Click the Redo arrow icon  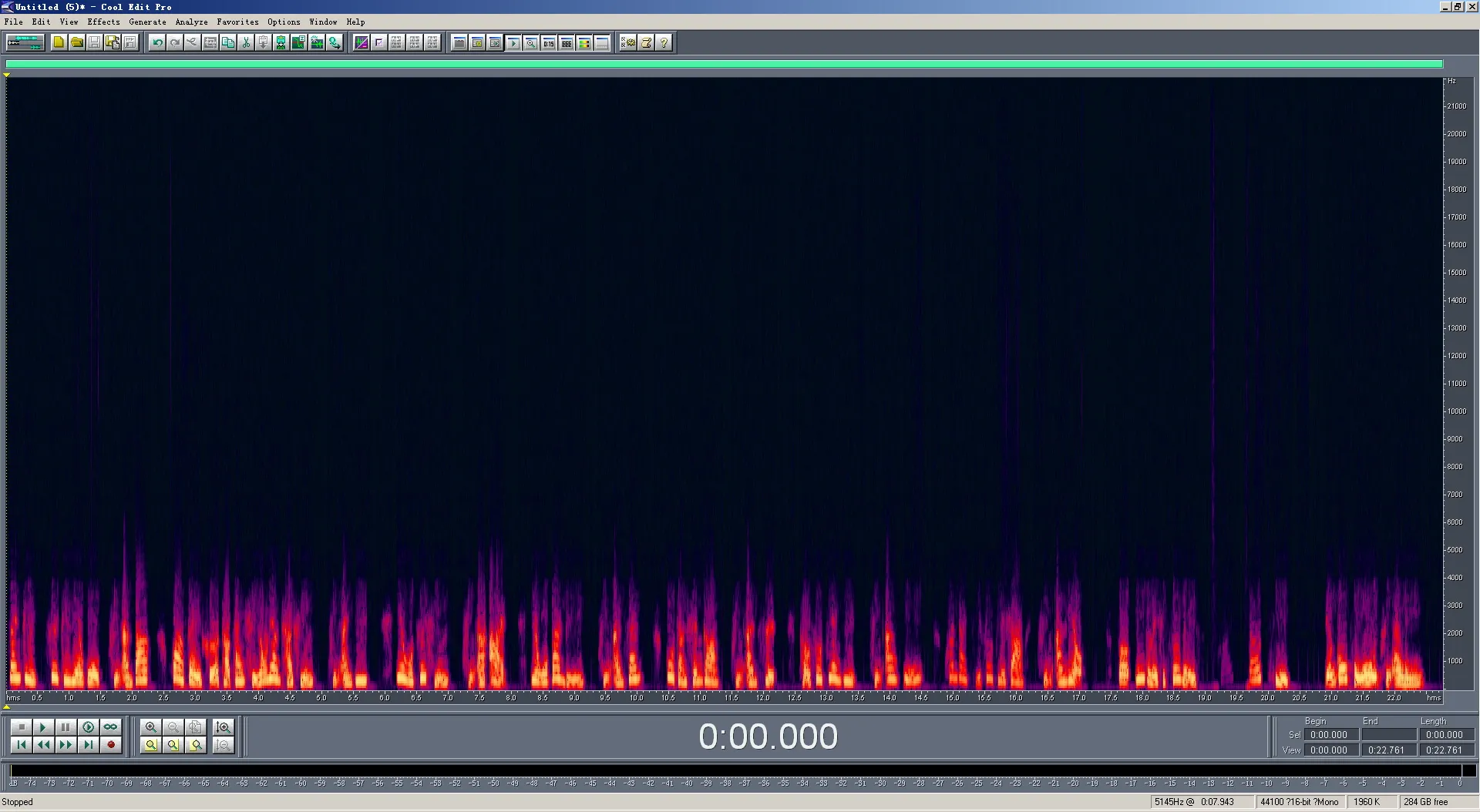(x=175, y=42)
